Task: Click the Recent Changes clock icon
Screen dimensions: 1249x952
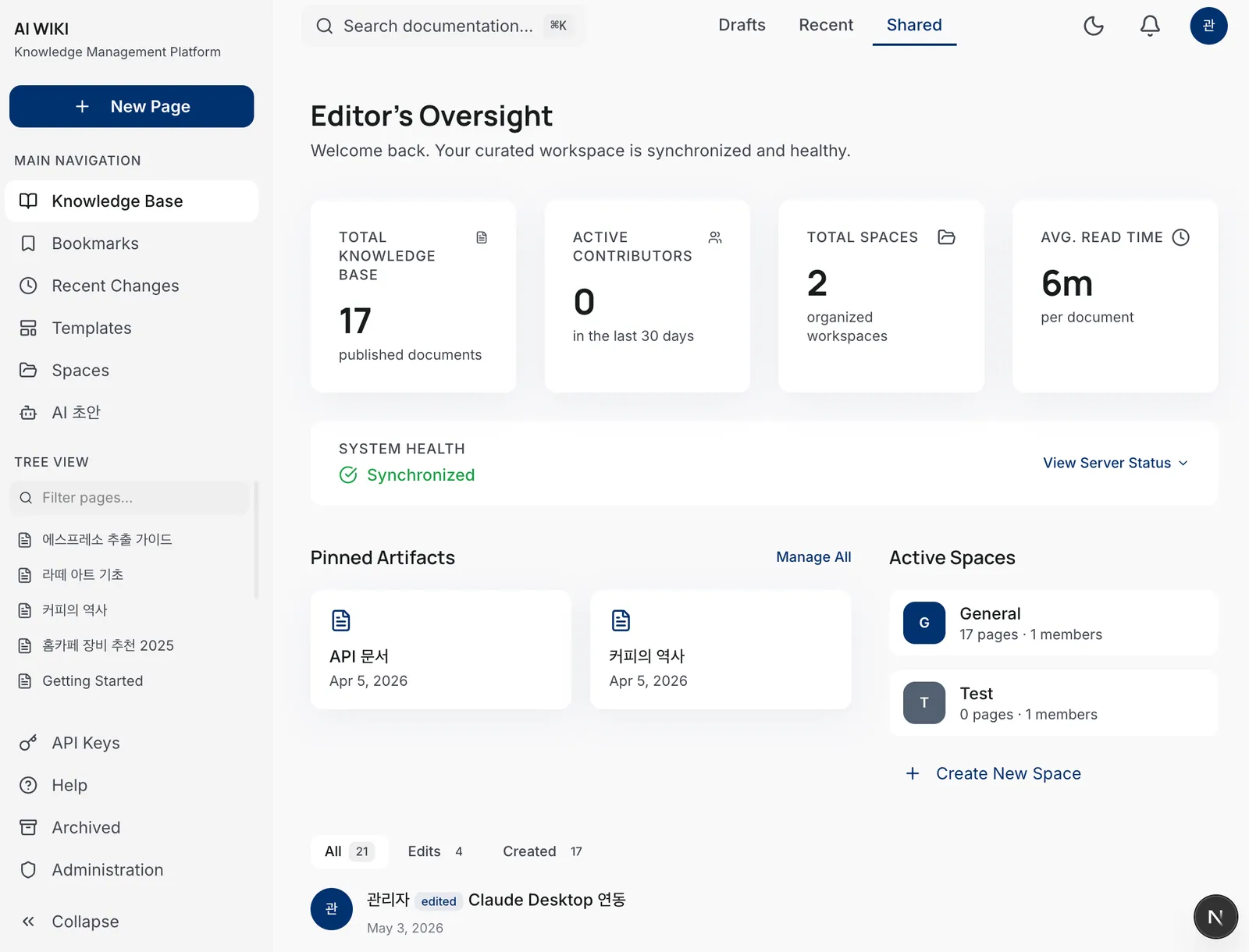Action: [28, 286]
